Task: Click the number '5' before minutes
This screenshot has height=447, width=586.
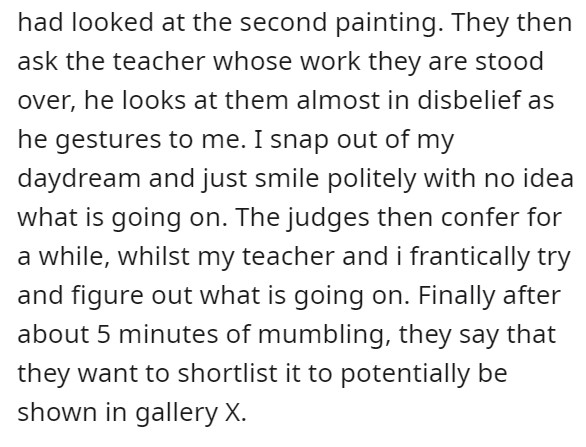Action: 104,335
